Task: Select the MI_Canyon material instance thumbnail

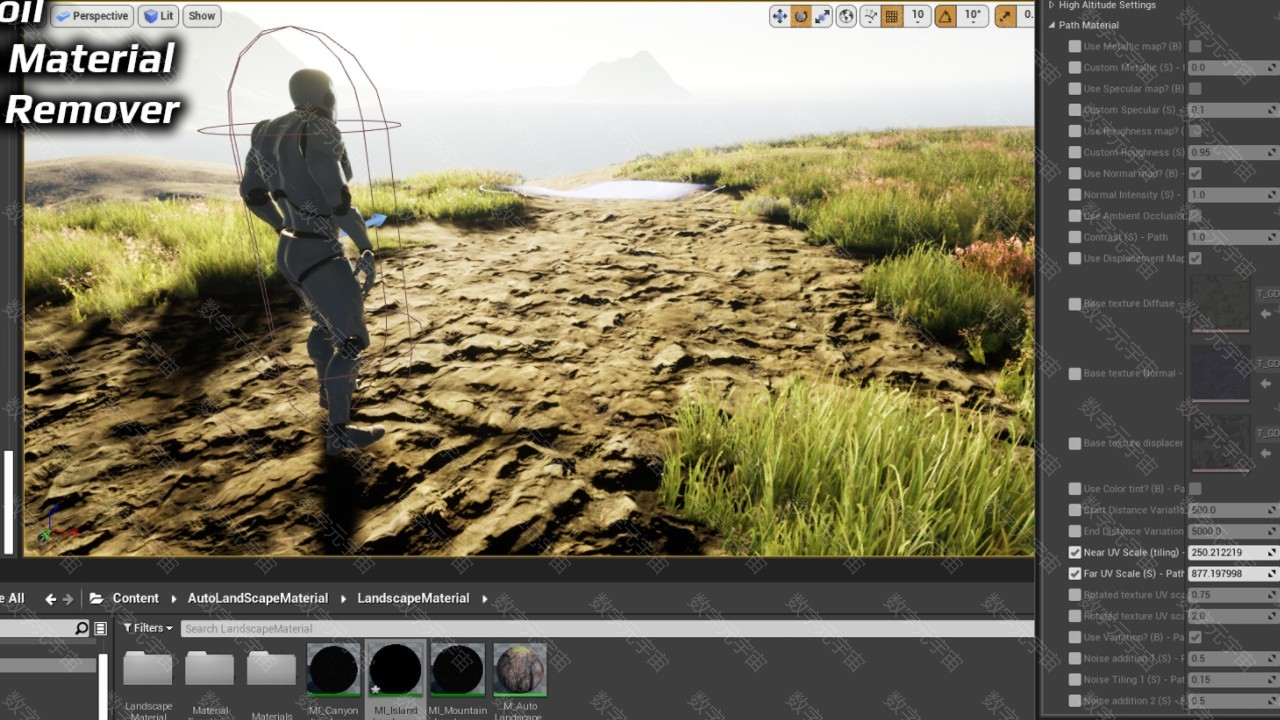Action: click(333, 669)
